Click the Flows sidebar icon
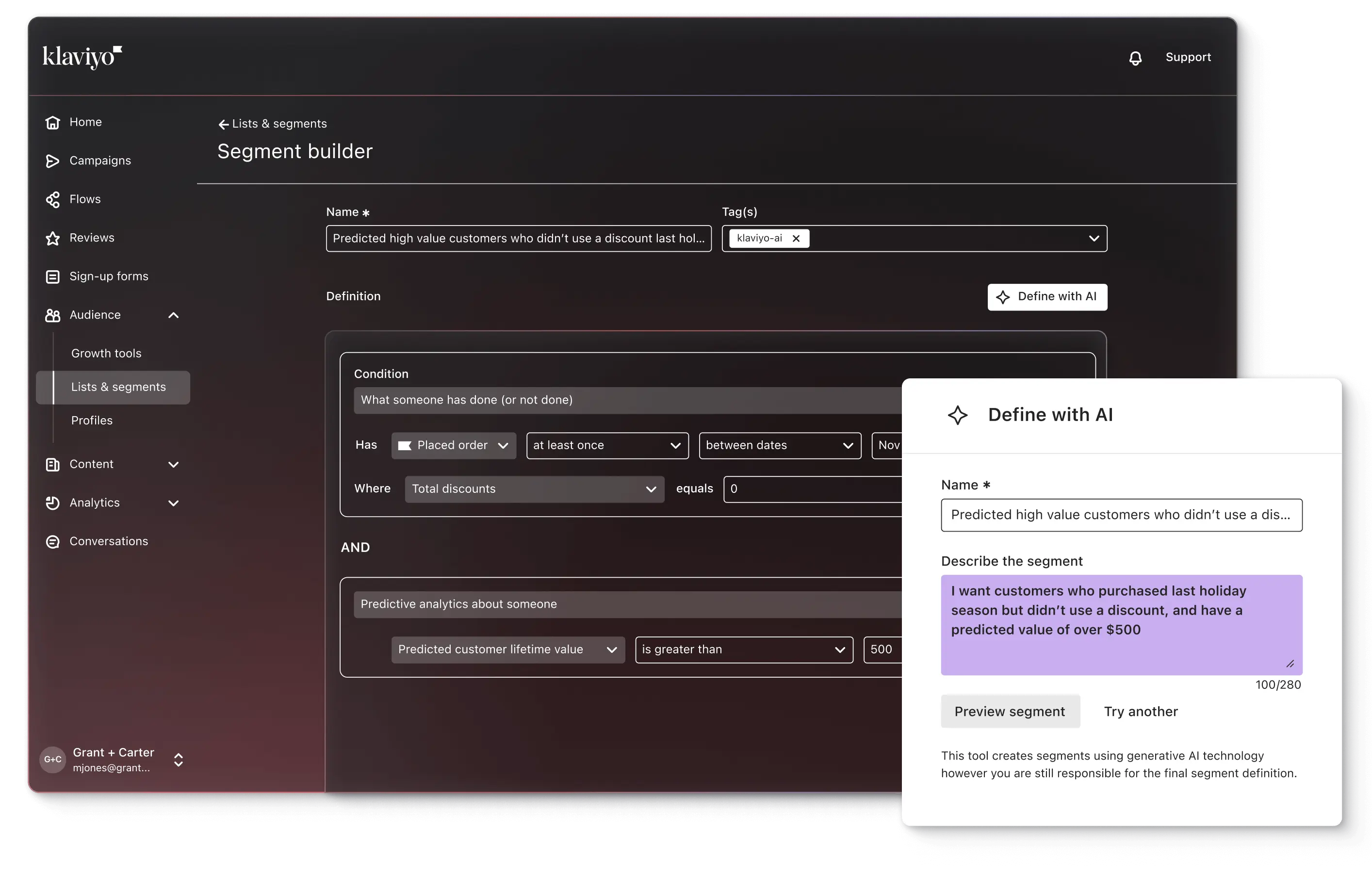The height and width of the screenshot is (878, 1372). [x=52, y=199]
